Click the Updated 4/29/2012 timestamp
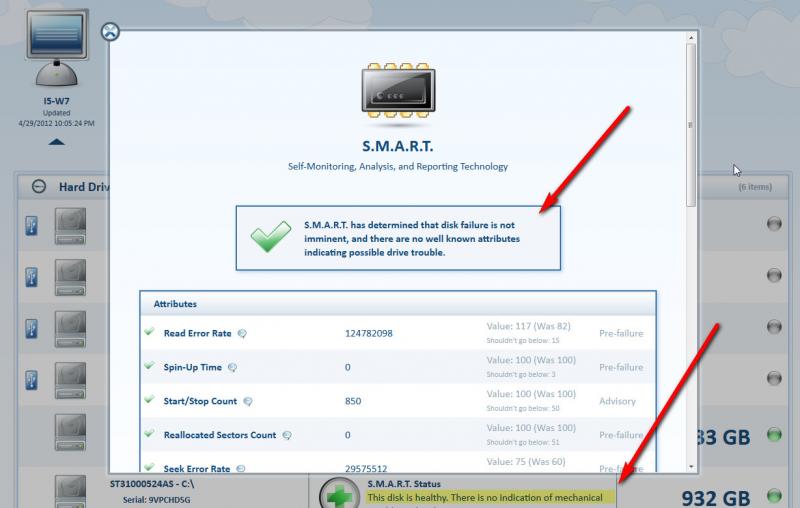The width and height of the screenshot is (800, 508). click(x=57, y=118)
